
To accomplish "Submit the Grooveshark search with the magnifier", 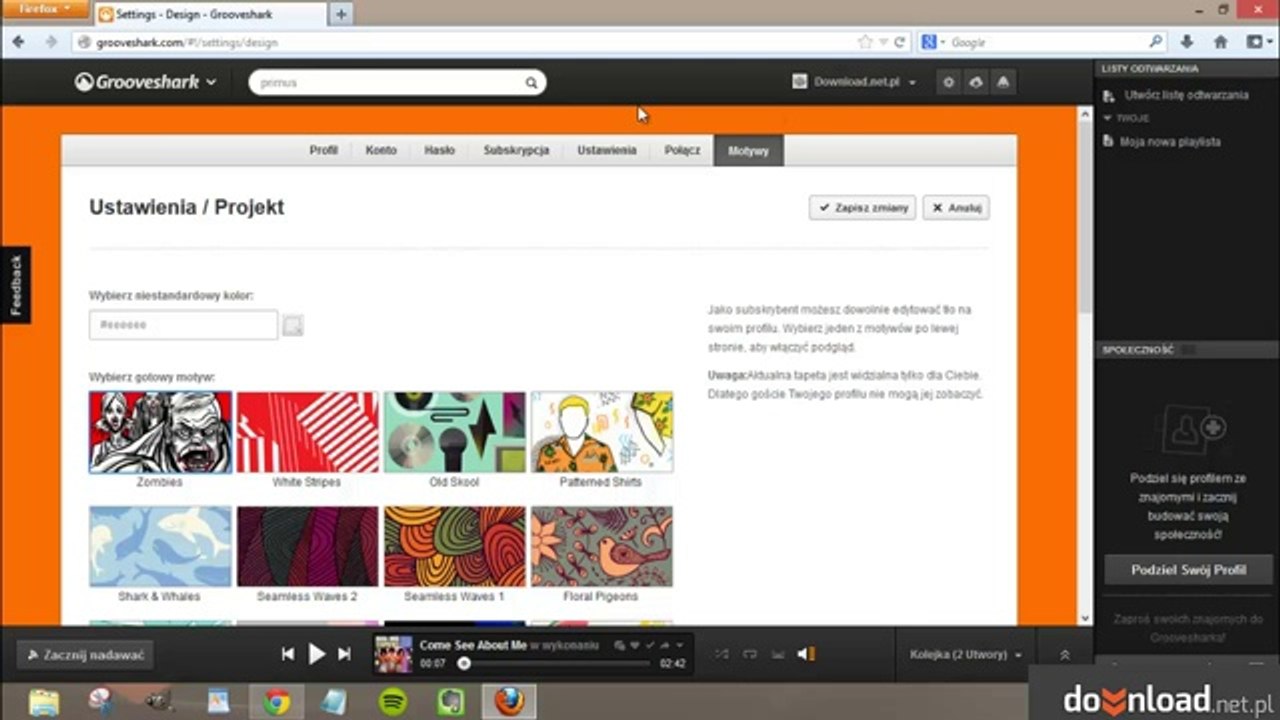I will [x=532, y=83].
